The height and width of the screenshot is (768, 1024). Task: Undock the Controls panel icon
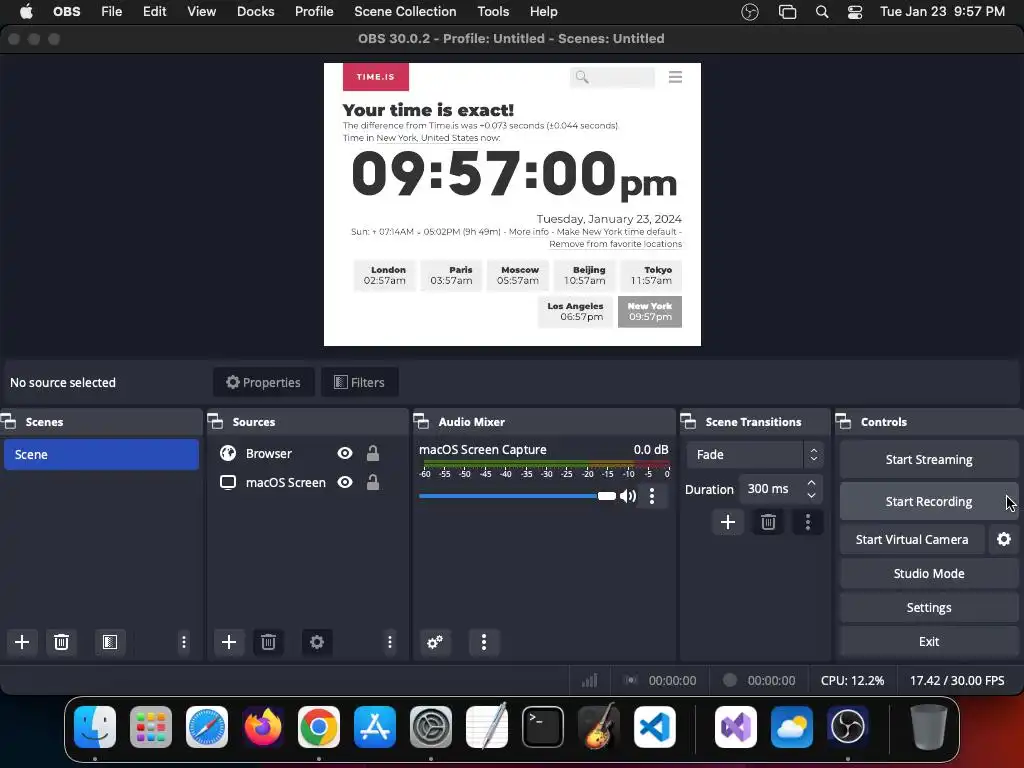pyautogui.click(x=844, y=422)
